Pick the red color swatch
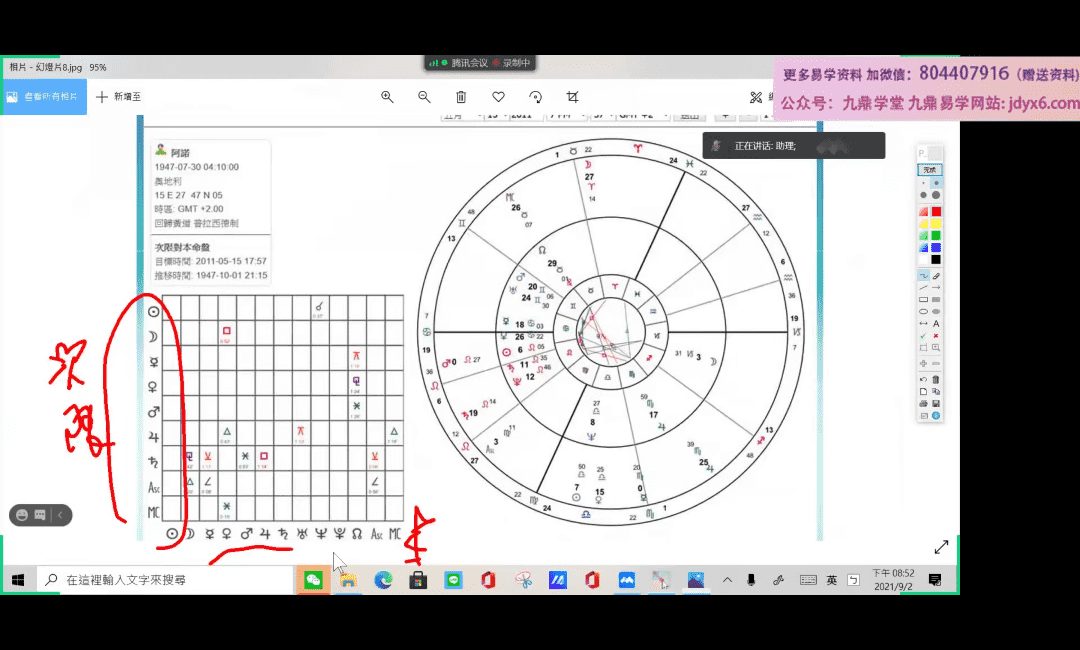1080x650 pixels. tap(936, 211)
